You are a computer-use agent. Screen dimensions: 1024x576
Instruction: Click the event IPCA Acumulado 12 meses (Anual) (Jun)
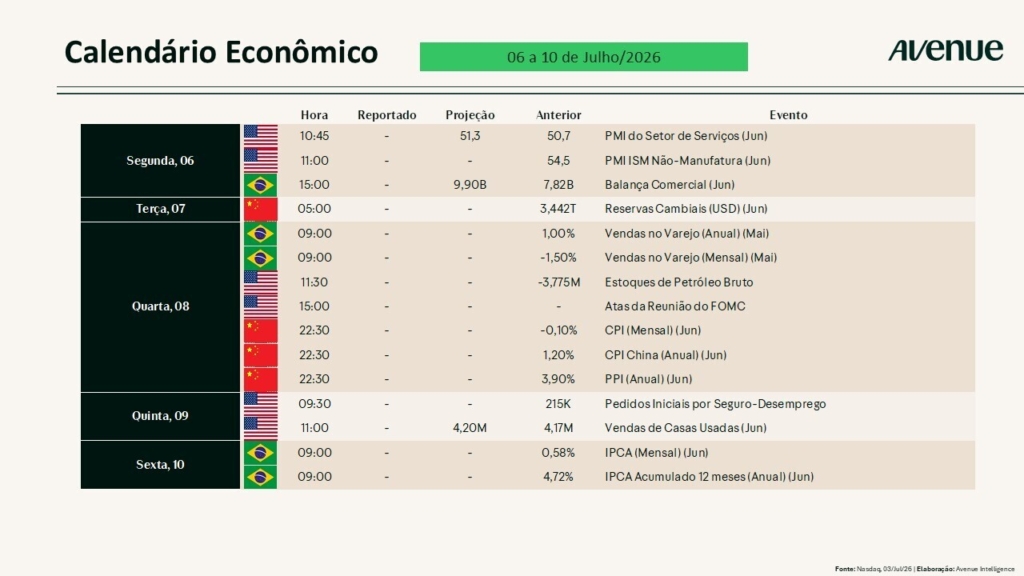(x=709, y=477)
